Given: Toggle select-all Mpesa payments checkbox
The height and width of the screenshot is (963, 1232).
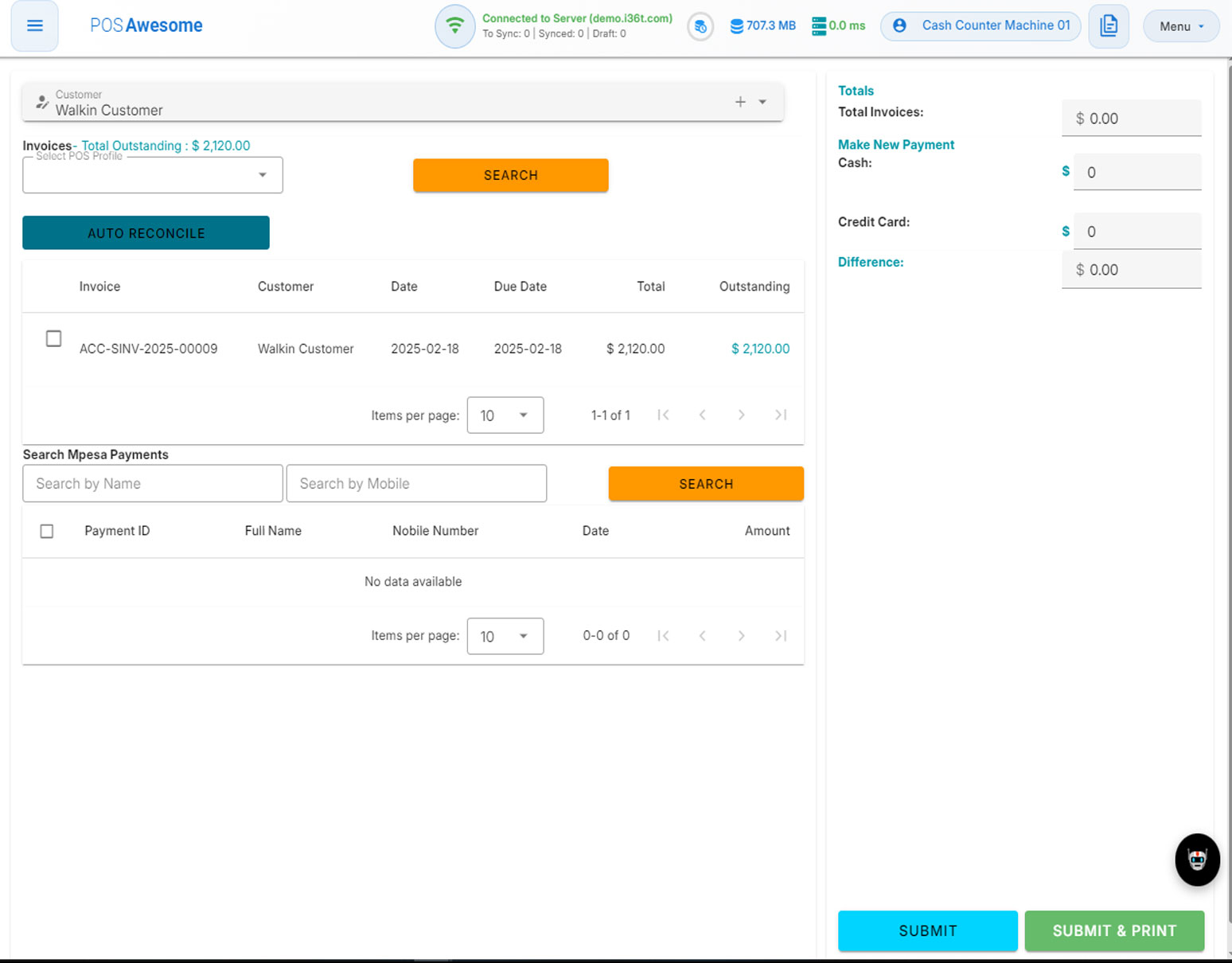Looking at the screenshot, I should point(47,531).
